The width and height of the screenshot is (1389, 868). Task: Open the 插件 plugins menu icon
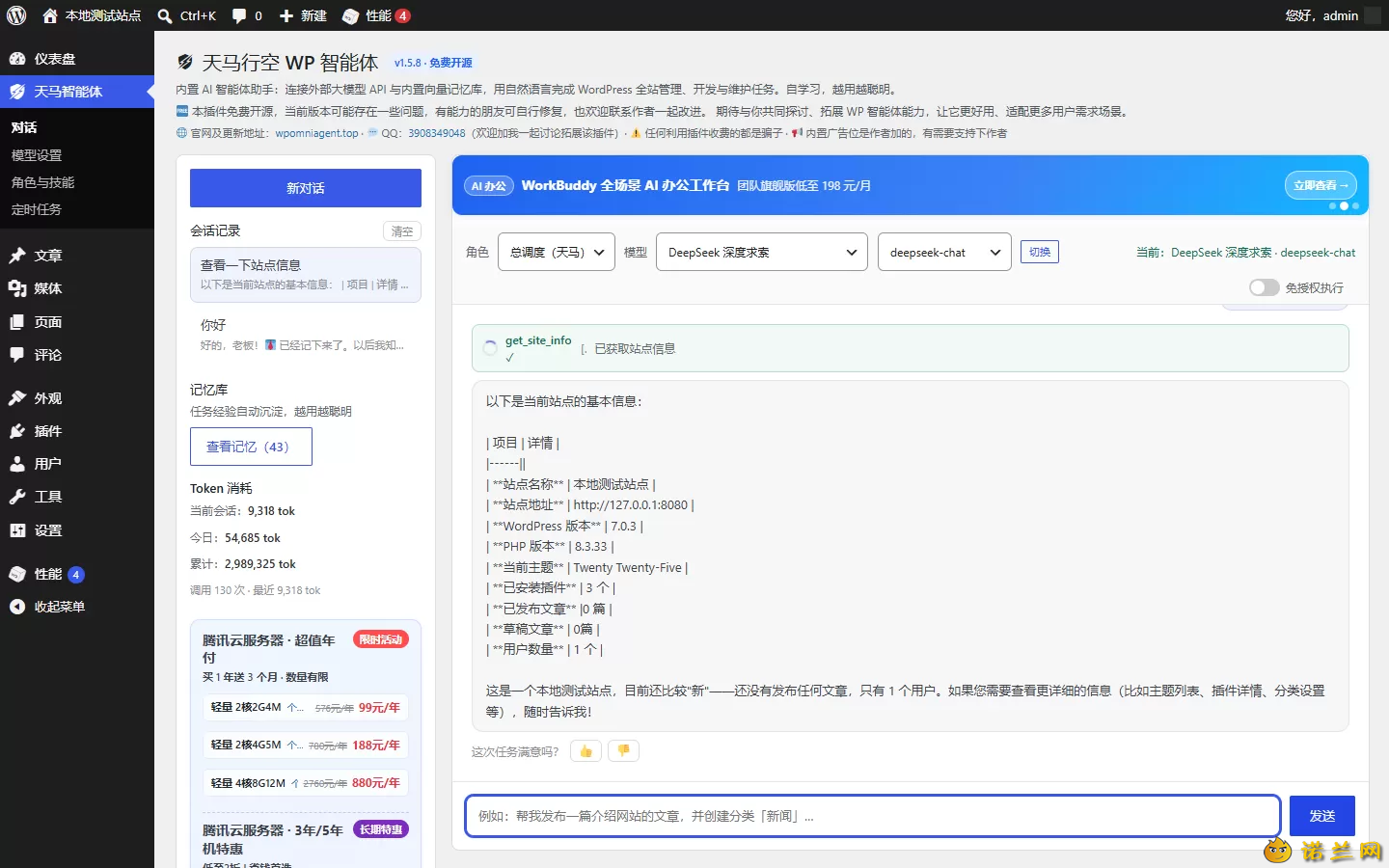tap(17, 431)
